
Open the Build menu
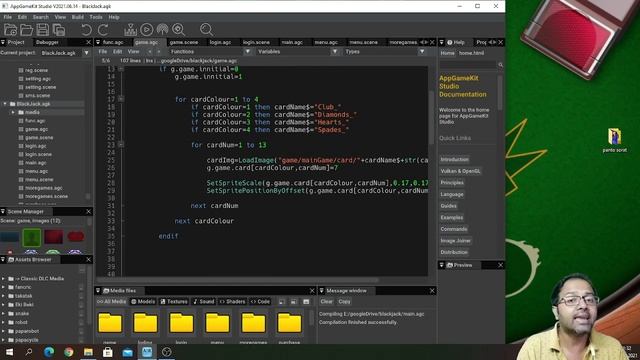(78, 17)
